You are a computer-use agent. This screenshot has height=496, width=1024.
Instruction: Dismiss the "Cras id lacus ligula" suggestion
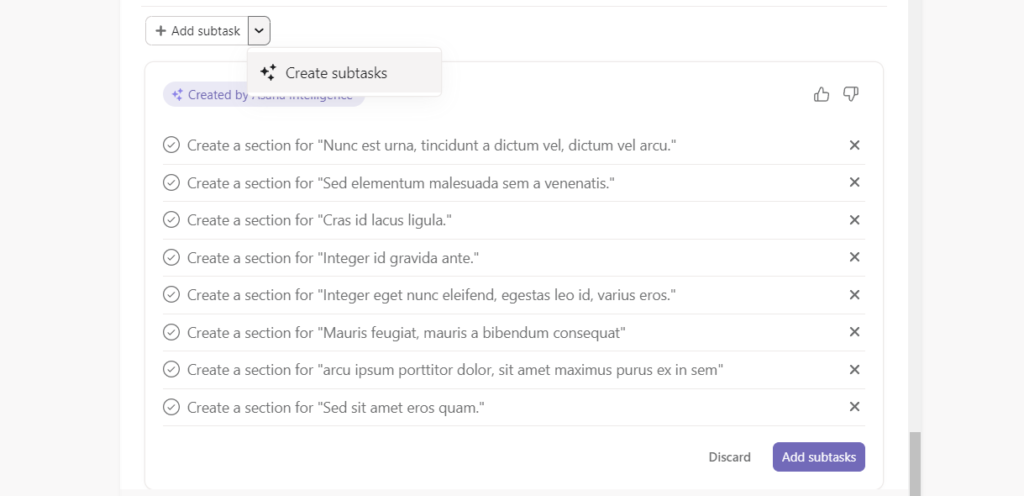[x=855, y=220]
